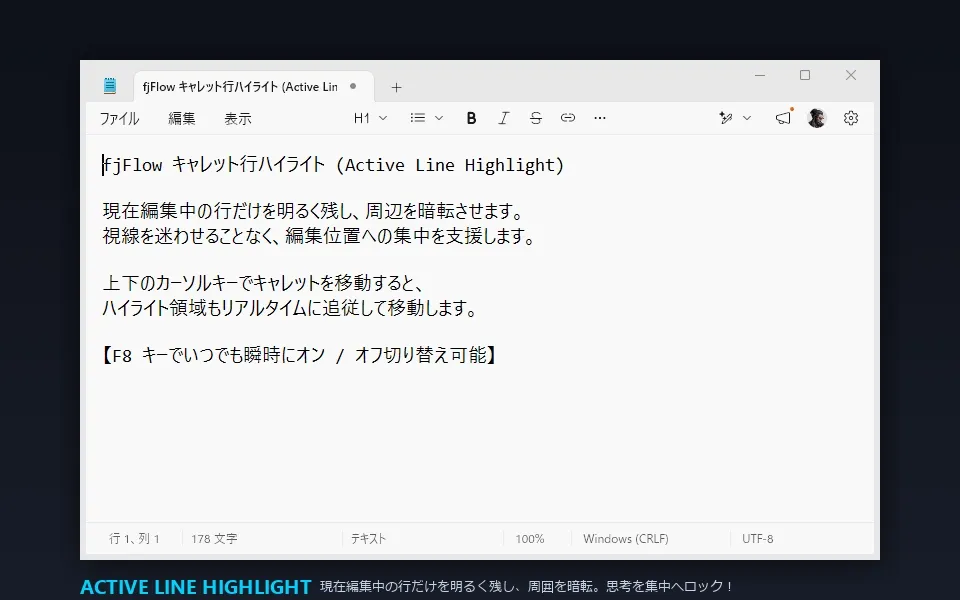Open the user account avatar
Screen dimensions: 960x600
[x=817, y=118]
